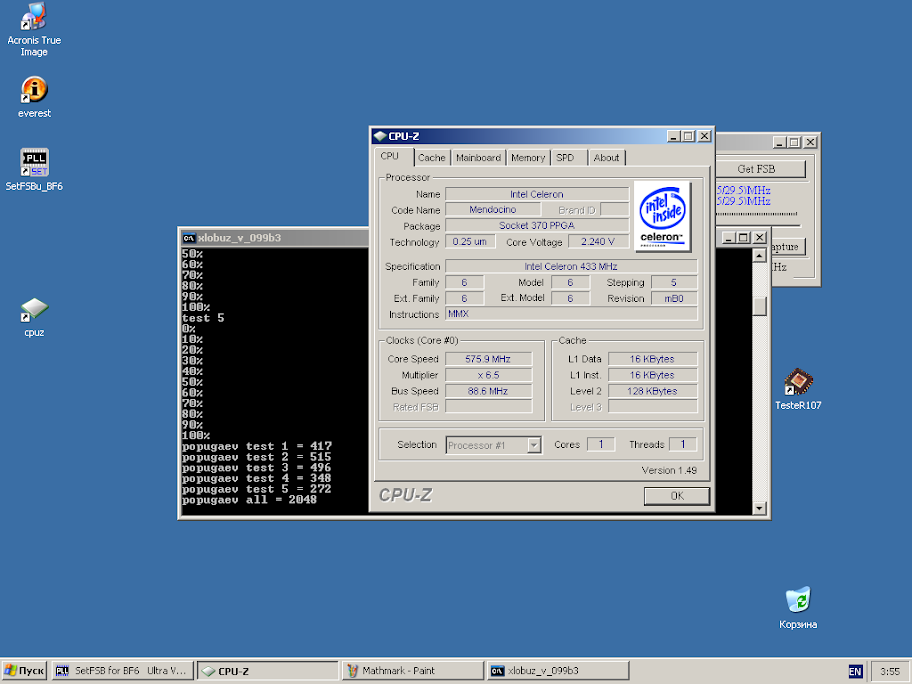Viewport: 912px width, 684px height.
Task: Switch to xlobuz_v_099b3 taskbar button
Action: 558,671
